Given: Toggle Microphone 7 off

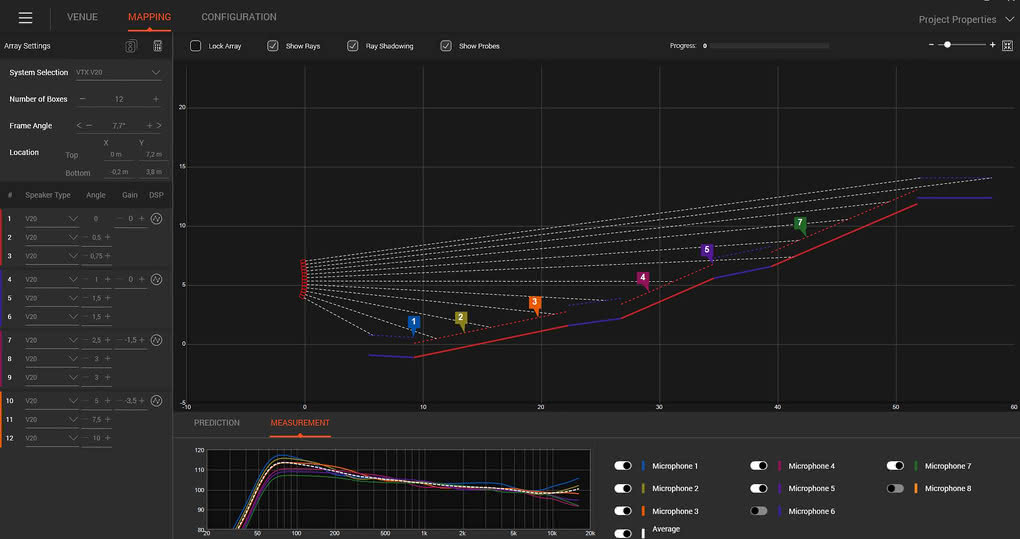Looking at the screenshot, I should [895, 466].
